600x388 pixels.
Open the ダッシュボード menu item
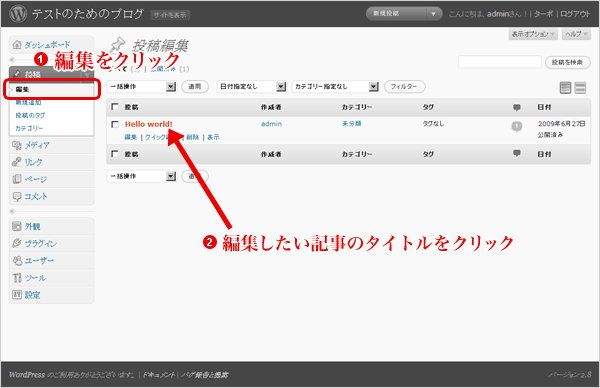(x=47, y=45)
